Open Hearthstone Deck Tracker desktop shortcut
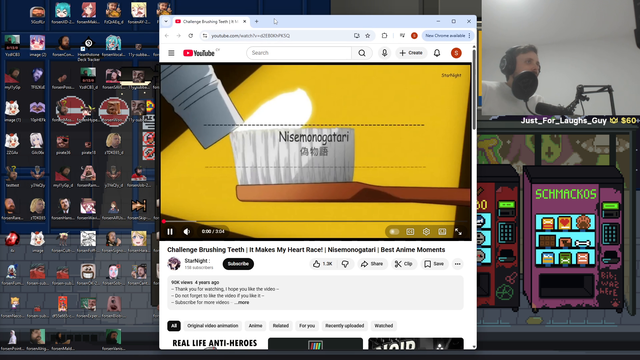This screenshot has width=640, height=360. pos(89,49)
